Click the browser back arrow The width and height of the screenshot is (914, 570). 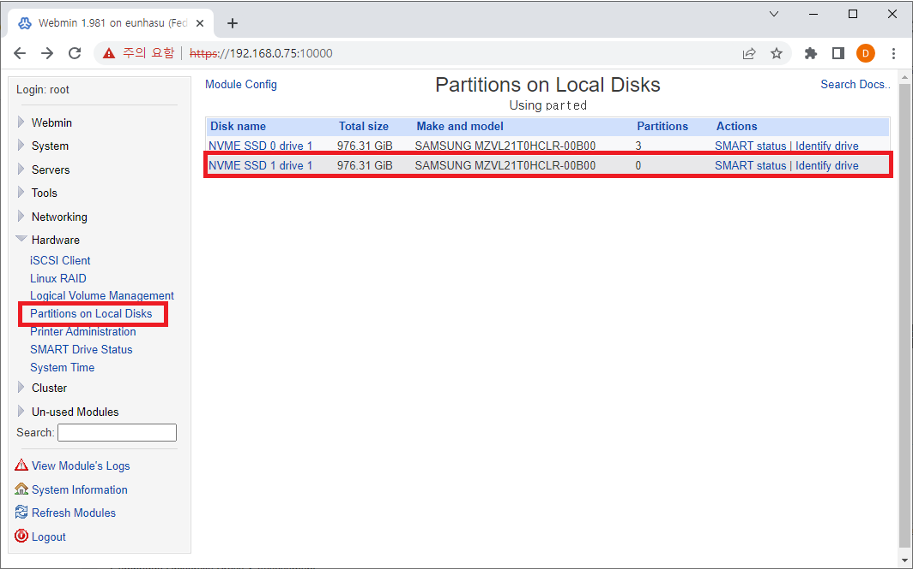coord(20,54)
